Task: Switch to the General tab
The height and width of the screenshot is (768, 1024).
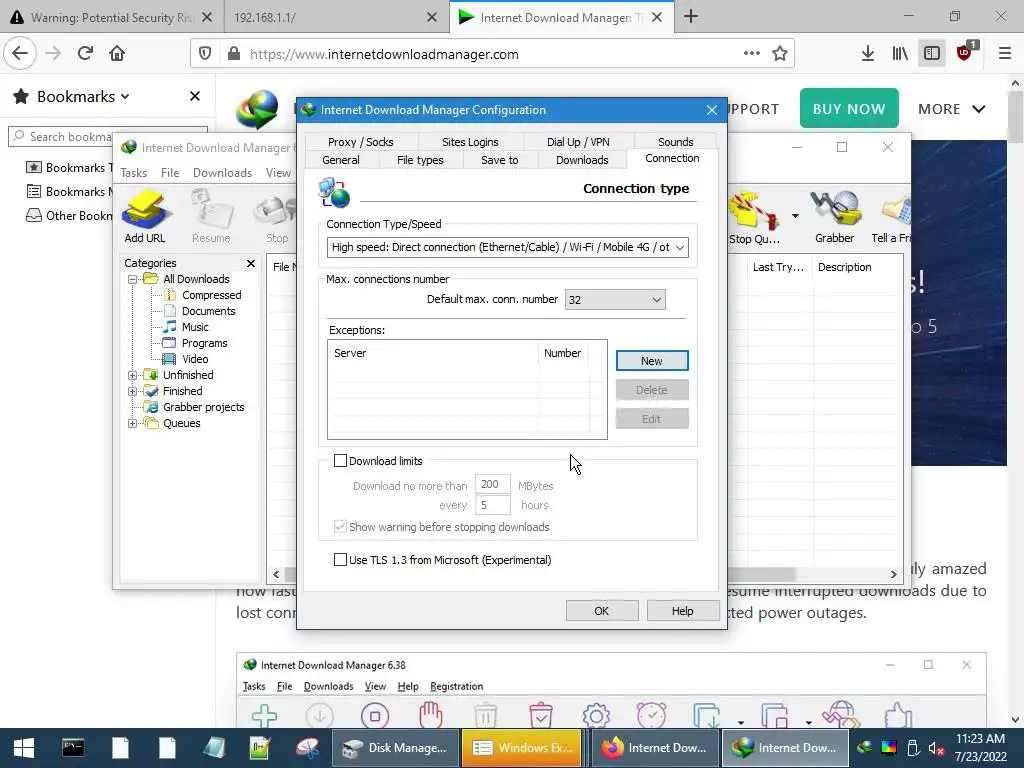Action: (340, 160)
